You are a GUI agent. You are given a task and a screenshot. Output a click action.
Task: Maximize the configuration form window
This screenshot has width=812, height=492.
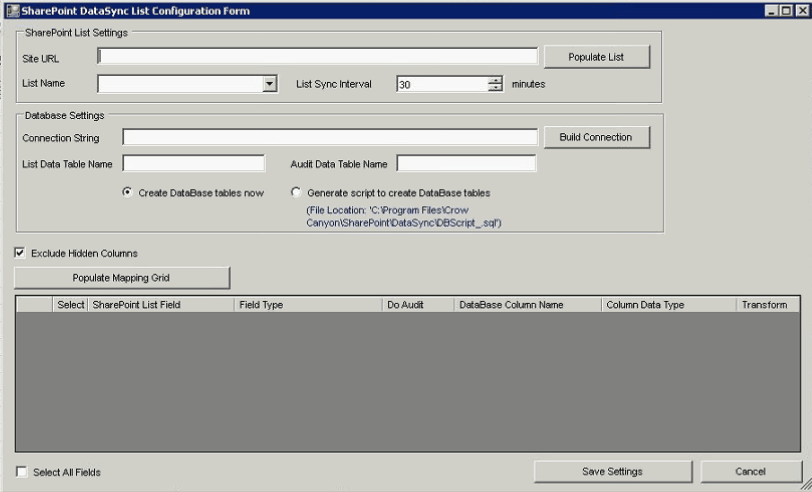pos(786,10)
